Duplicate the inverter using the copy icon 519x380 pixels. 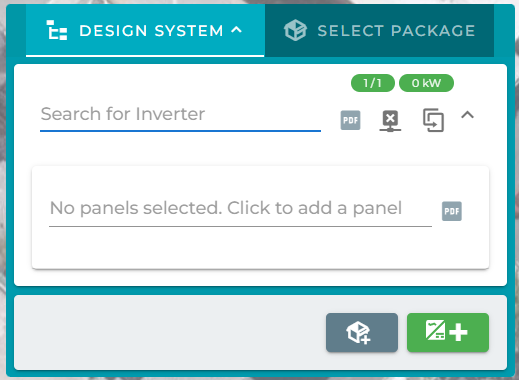(x=433, y=120)
